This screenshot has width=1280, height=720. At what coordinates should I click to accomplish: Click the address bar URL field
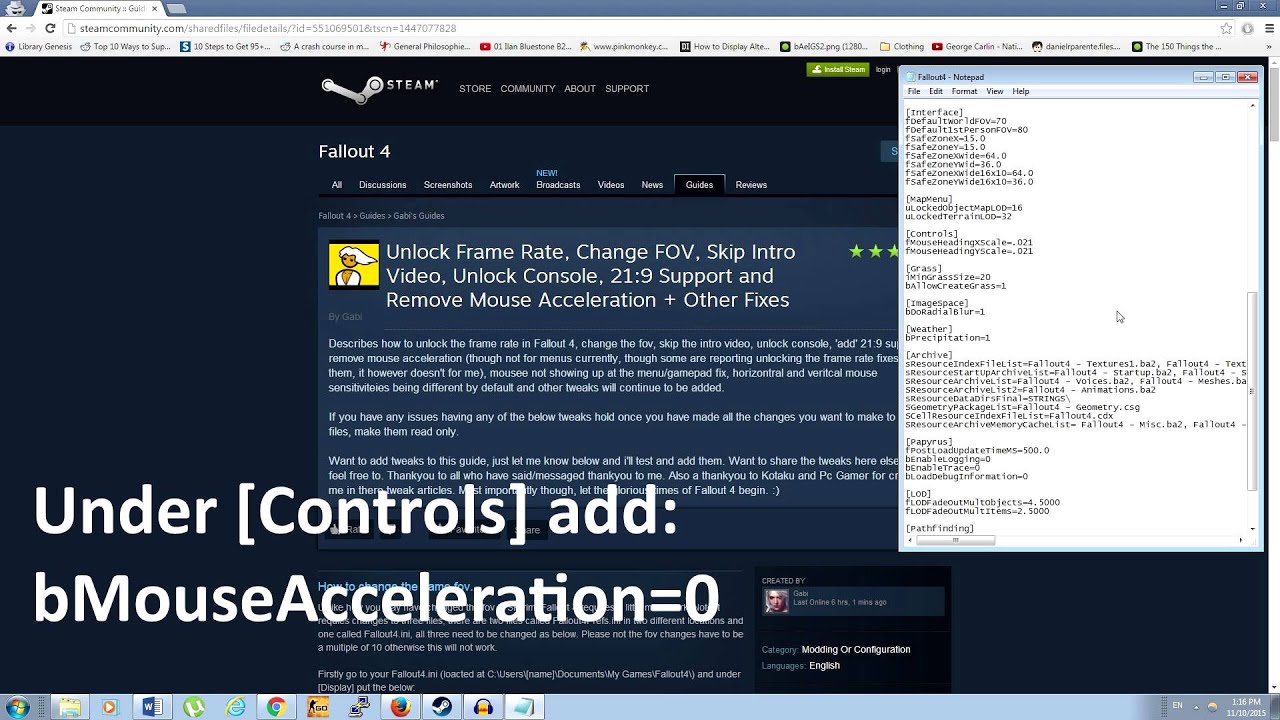[x=640, y=28]
